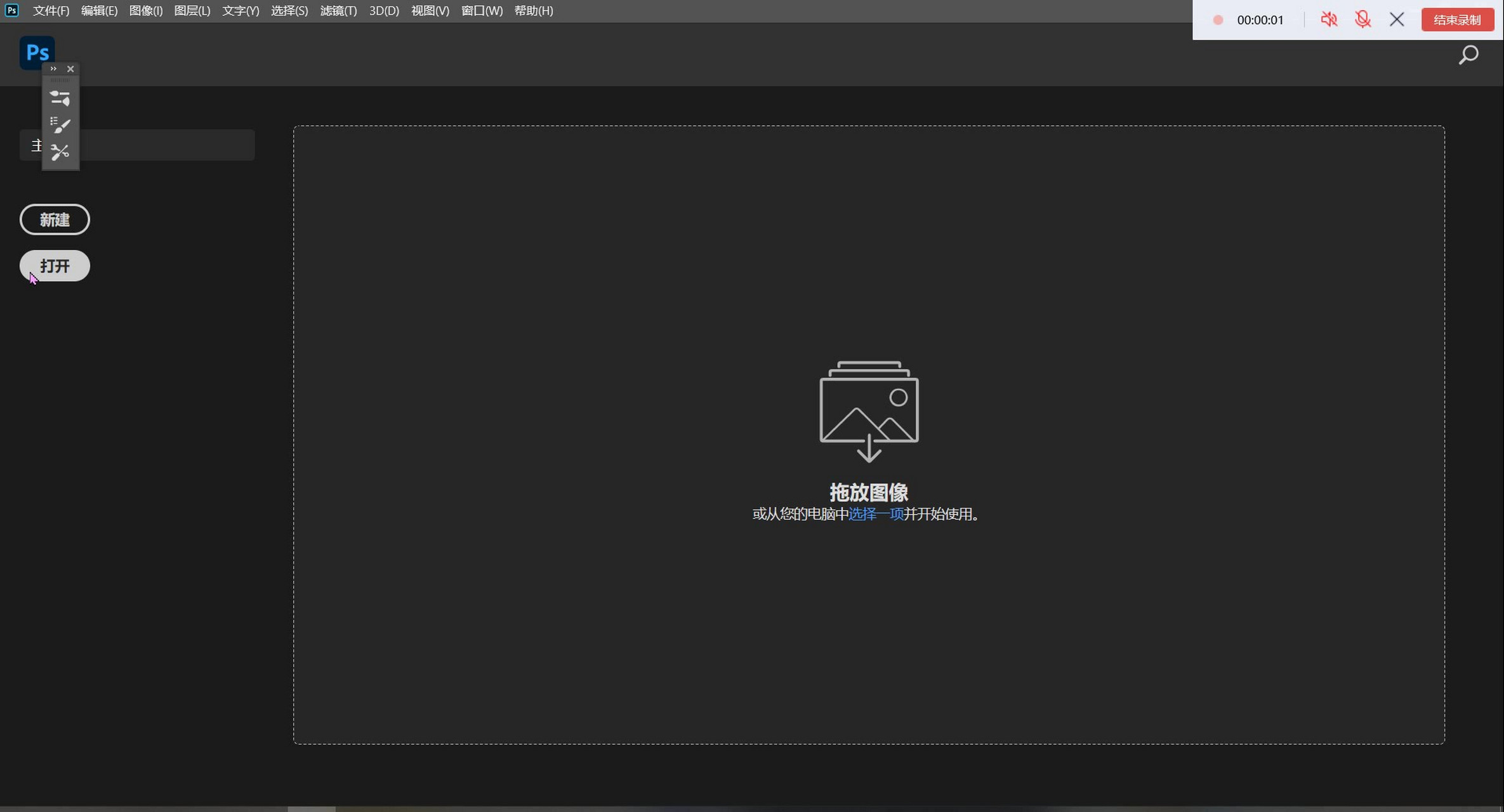The width and height of the screenshot is (1504, 812).
Task: Click 结束录制 to end recording
Action: click(x=1457, y=20)
